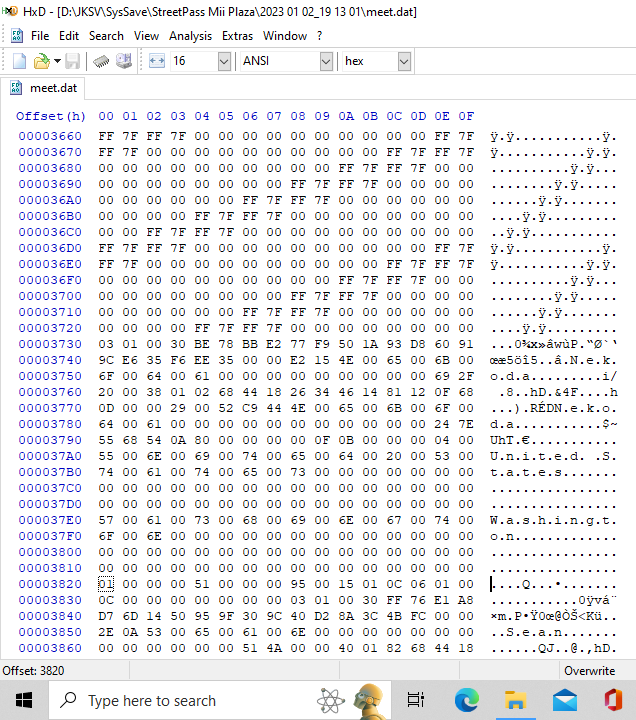Open the View menu
Viewport: 636px width, 720px height.
point(146,36)
